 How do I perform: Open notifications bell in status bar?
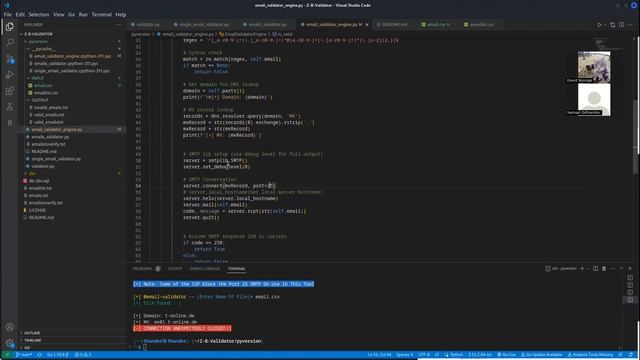tap(631, 355)
